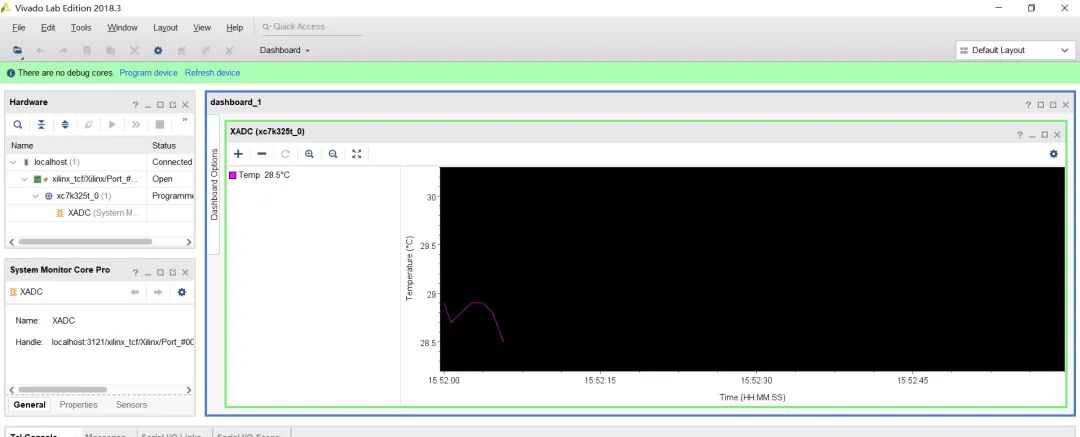Screen dimensions: 1080x437
Task: Click run trigger immediate double-arrow icon
Action: tap(136, 125)
